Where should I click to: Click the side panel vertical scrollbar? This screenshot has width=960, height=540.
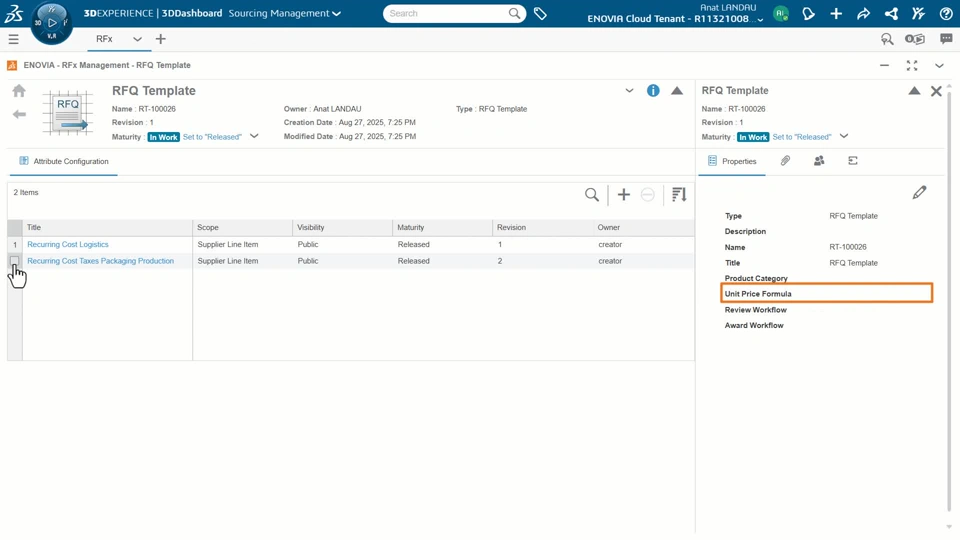pyautogui.click(x=949, y=300)
